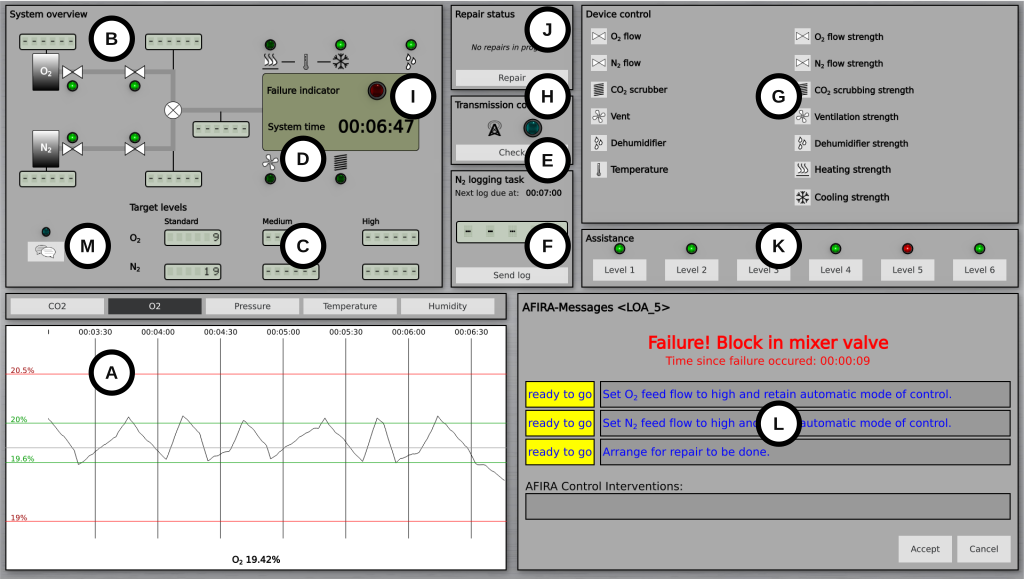Click the circular mixer valve symbol
The width and height of the screenshot is (1024, 579).
click(173, 110)
